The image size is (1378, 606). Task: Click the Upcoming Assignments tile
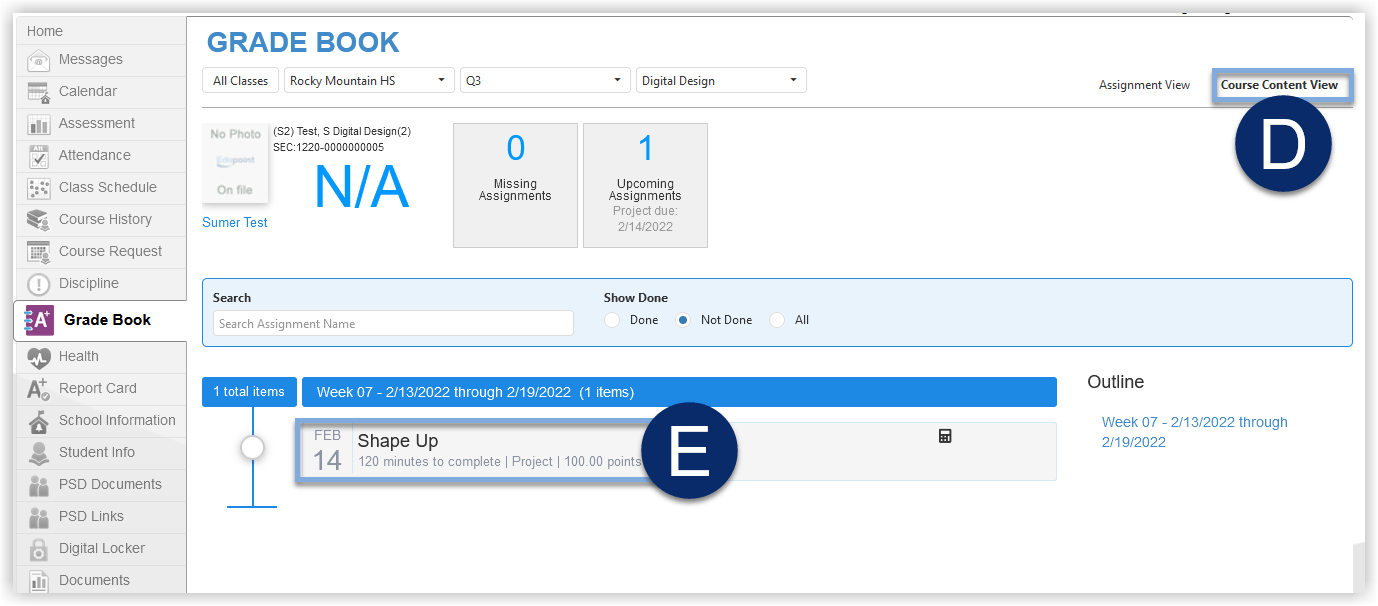(x=645, y=185)
